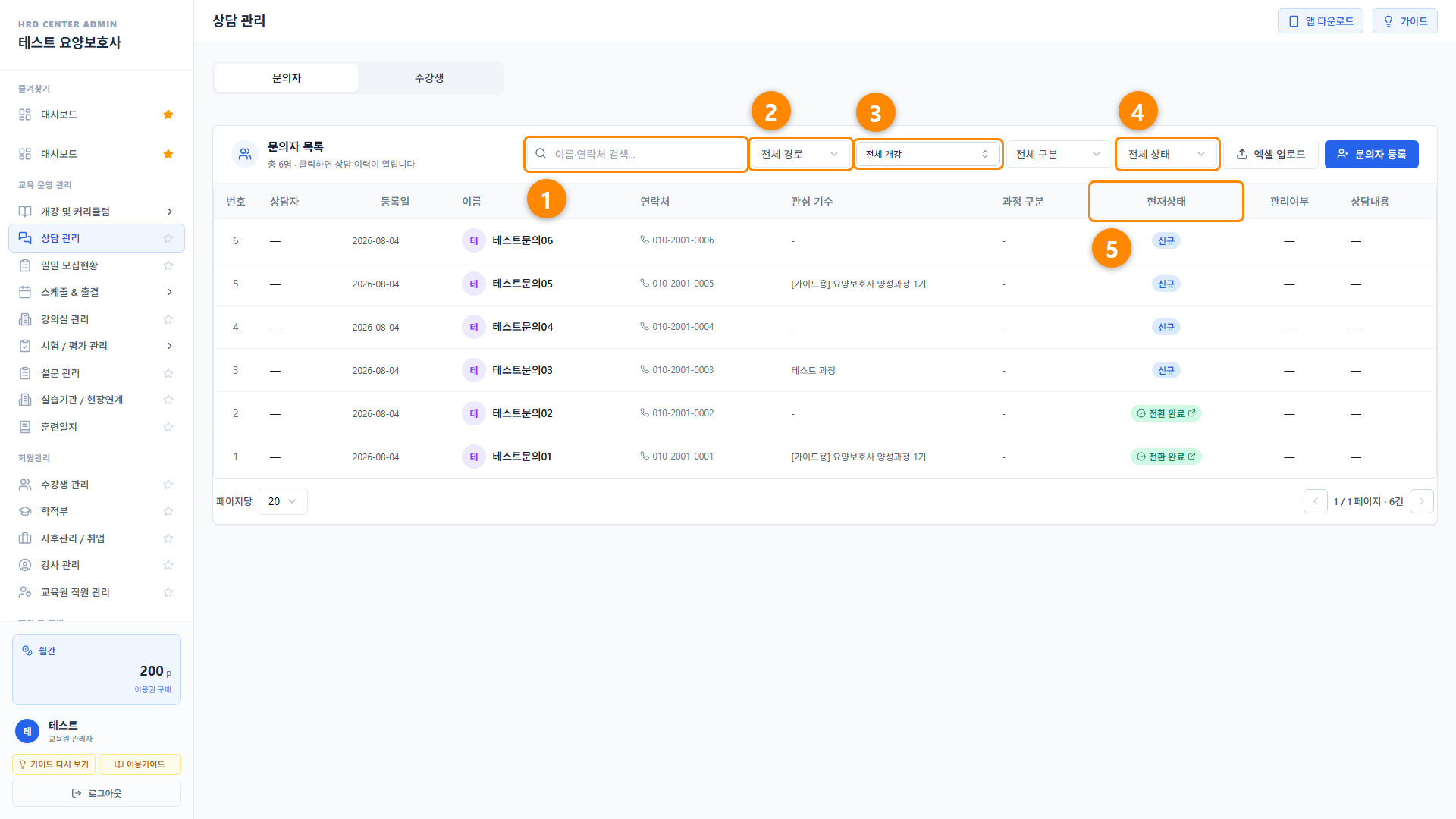The image size is (1456, 819).
Task: Toggle favorite star for 강의실 관리
Action: (x=168, y=319)
